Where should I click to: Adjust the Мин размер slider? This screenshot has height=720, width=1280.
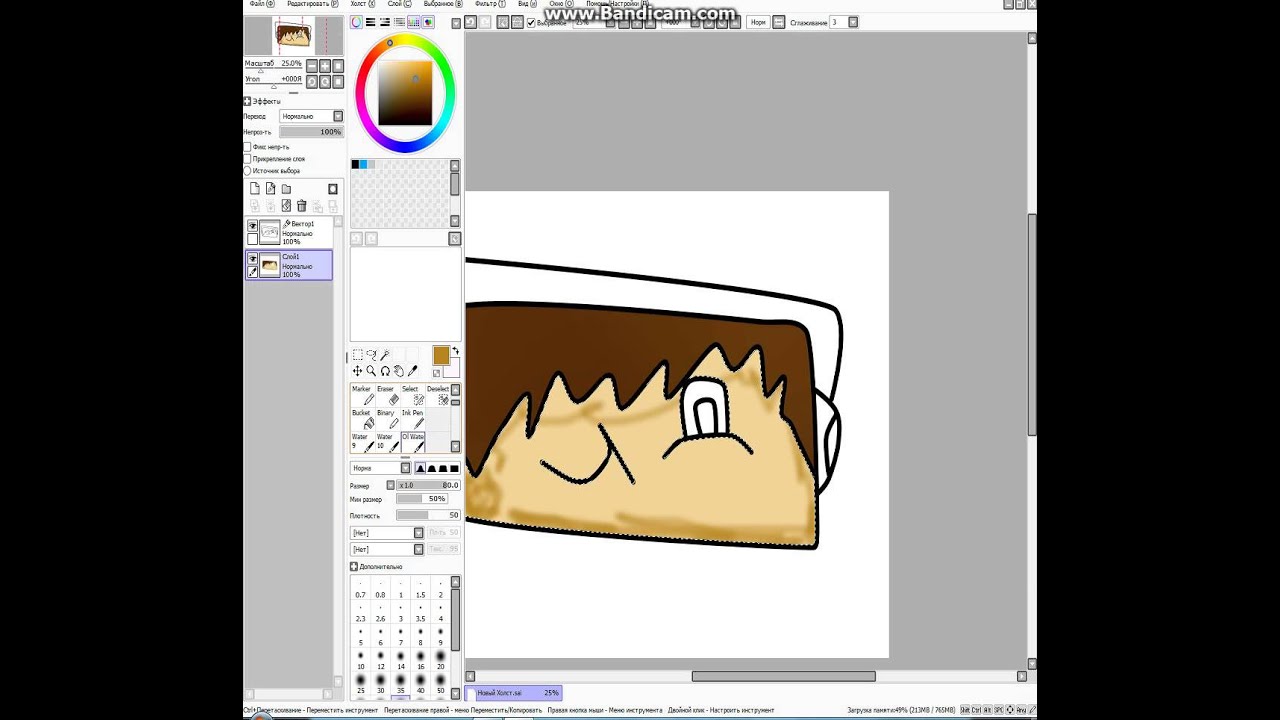pyautogui.click(x=422, y=498)
